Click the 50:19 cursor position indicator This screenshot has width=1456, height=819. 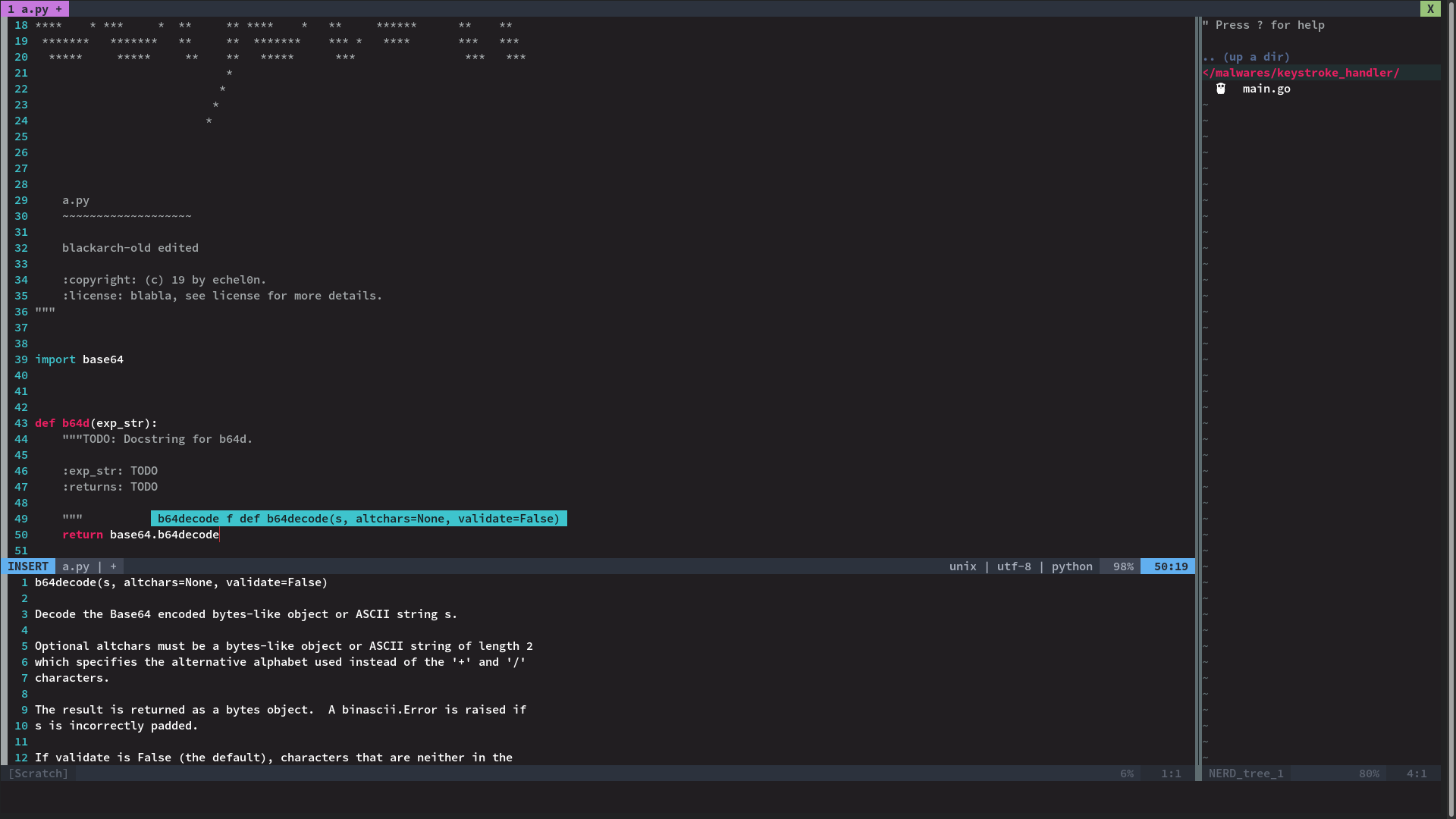(1170, 566)
